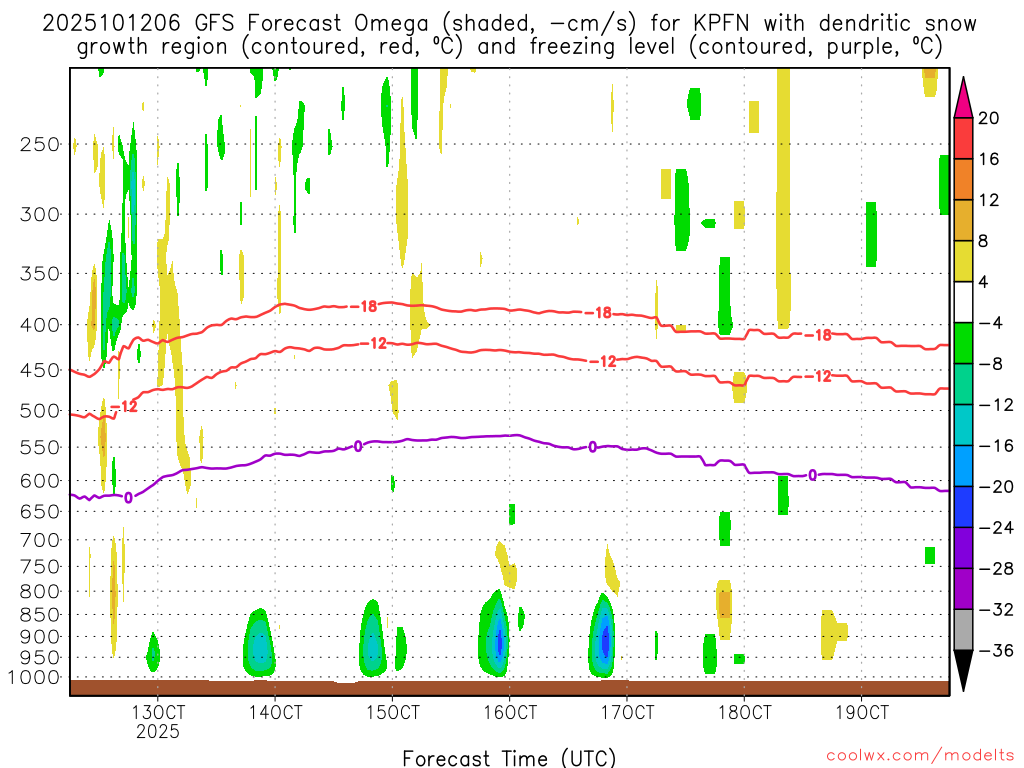Click the 550 pressure level label
The image size is (1024, 768).
[40, 447]
